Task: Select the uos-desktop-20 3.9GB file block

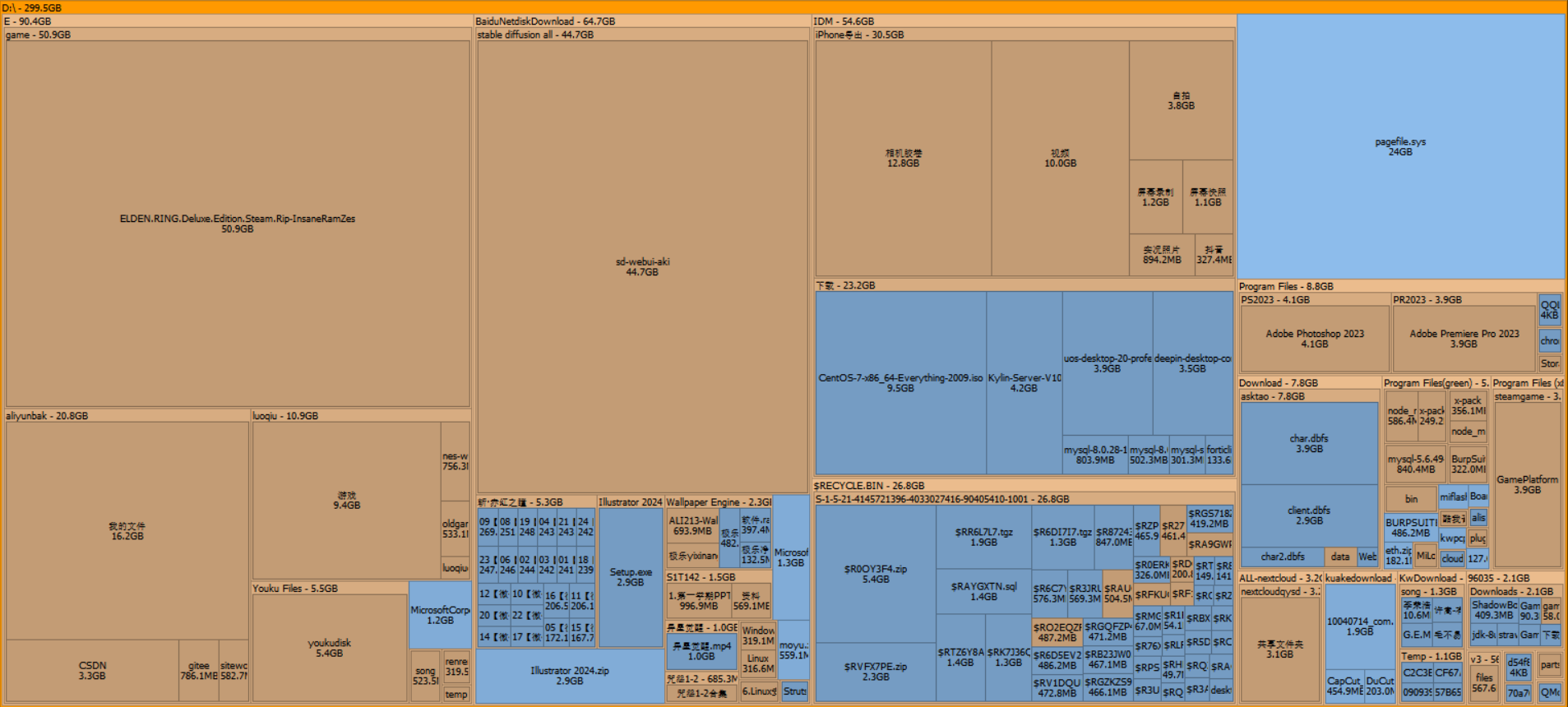Action: click(x=1107, y=363)
